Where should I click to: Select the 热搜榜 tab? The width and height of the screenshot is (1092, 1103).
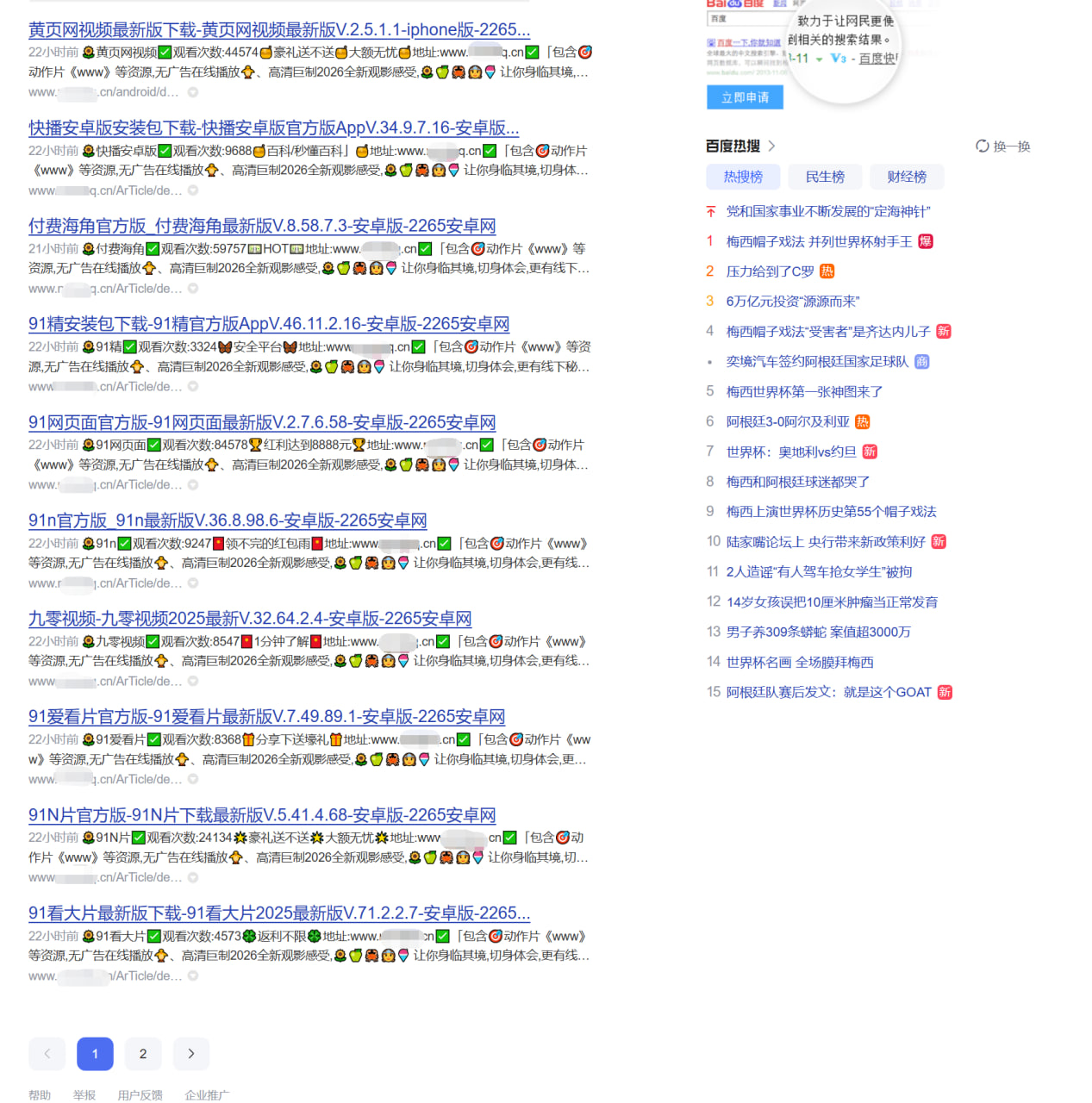743,177
